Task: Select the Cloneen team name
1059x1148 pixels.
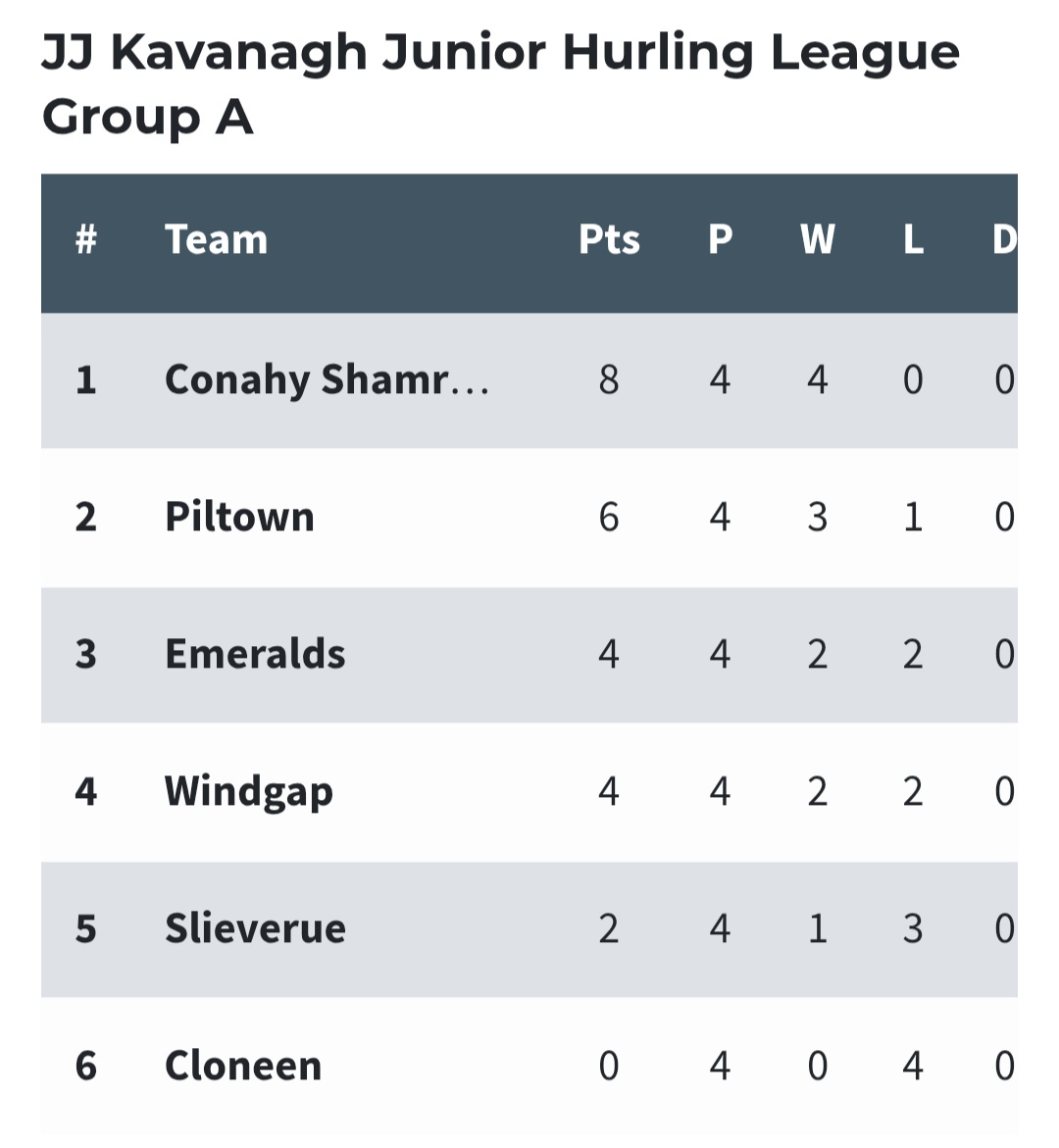Action: pyautogui.click(x=243, y=1066)
